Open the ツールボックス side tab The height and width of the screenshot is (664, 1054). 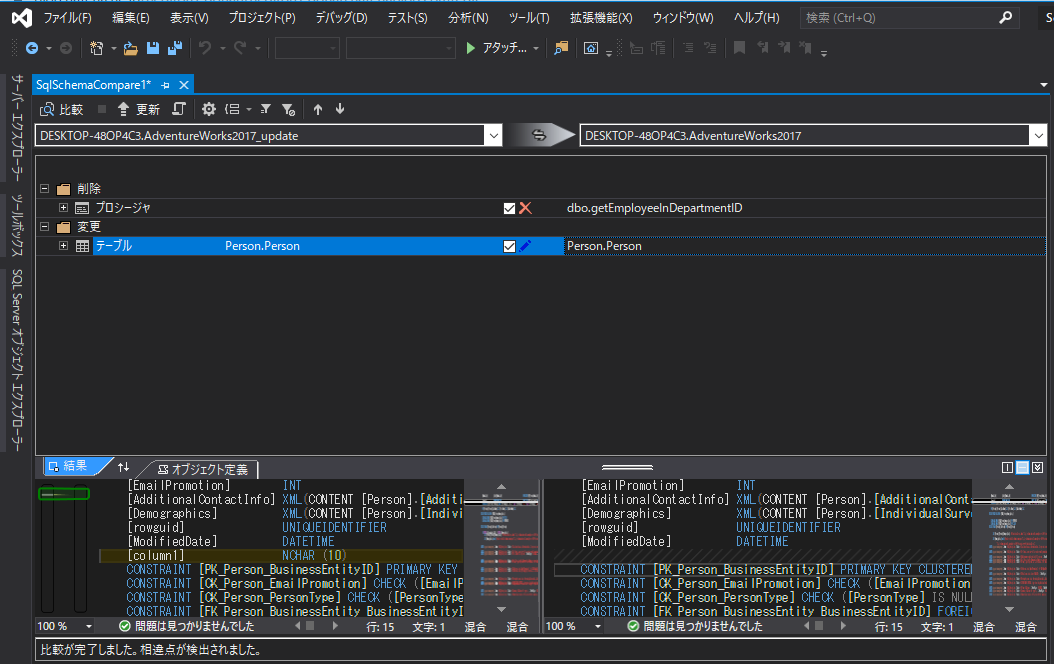coord(17,225)
